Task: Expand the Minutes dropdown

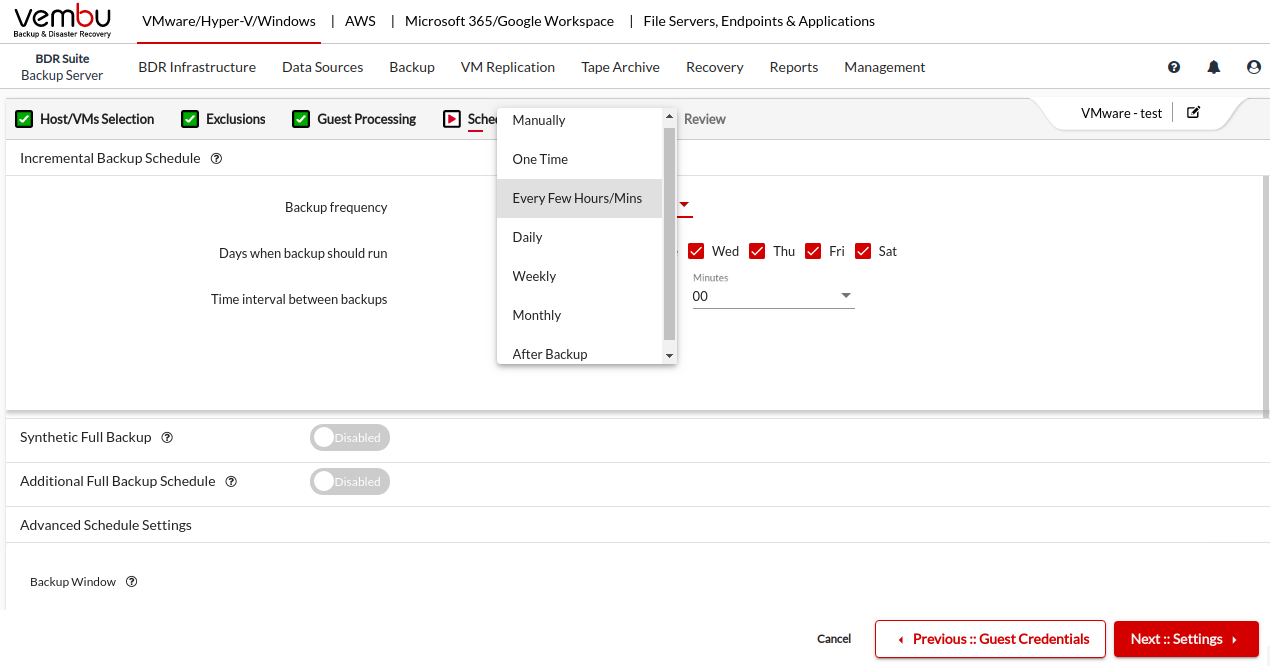Action: point(845,296)
